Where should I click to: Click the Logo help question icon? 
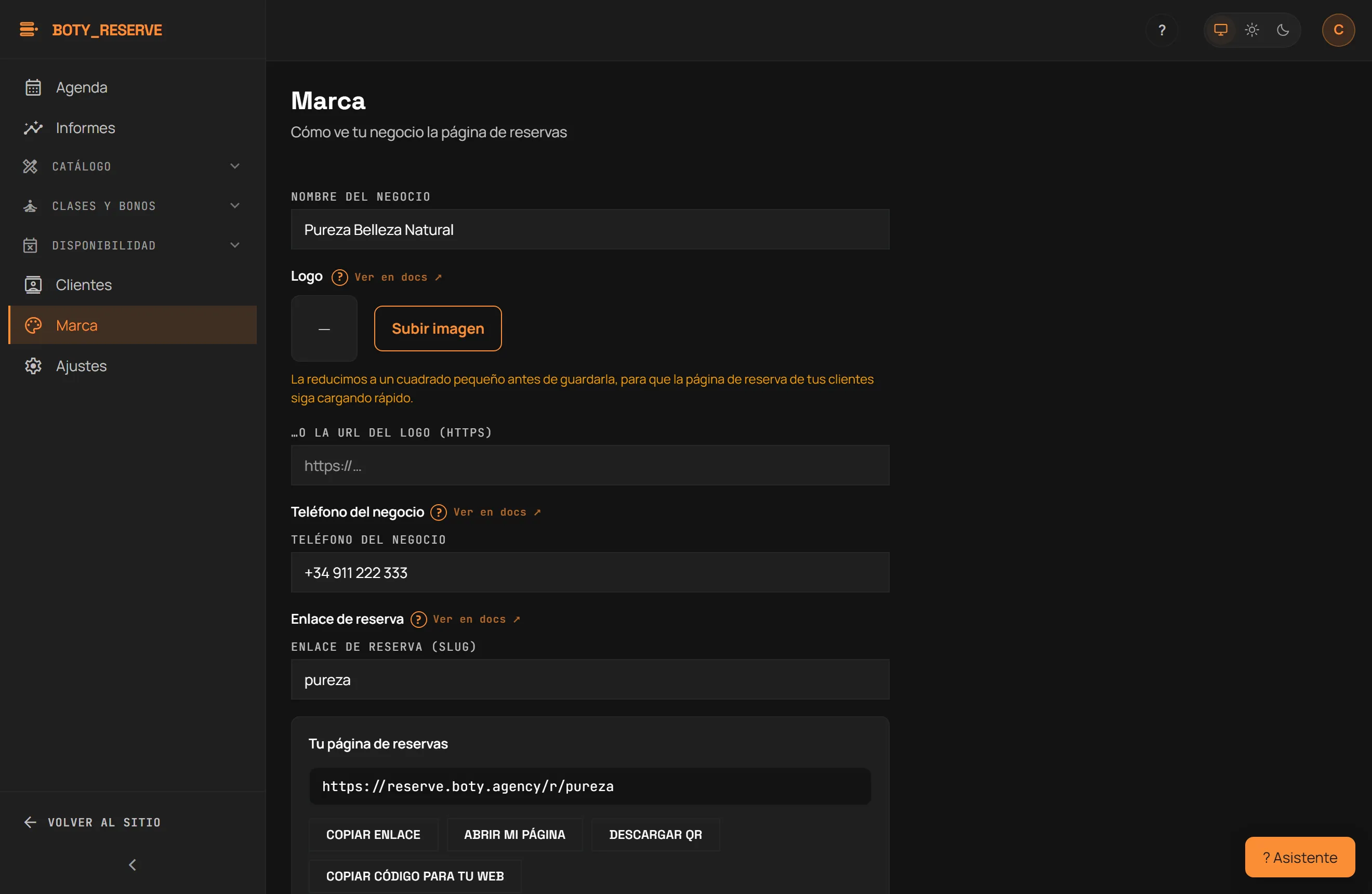point(339,277)
